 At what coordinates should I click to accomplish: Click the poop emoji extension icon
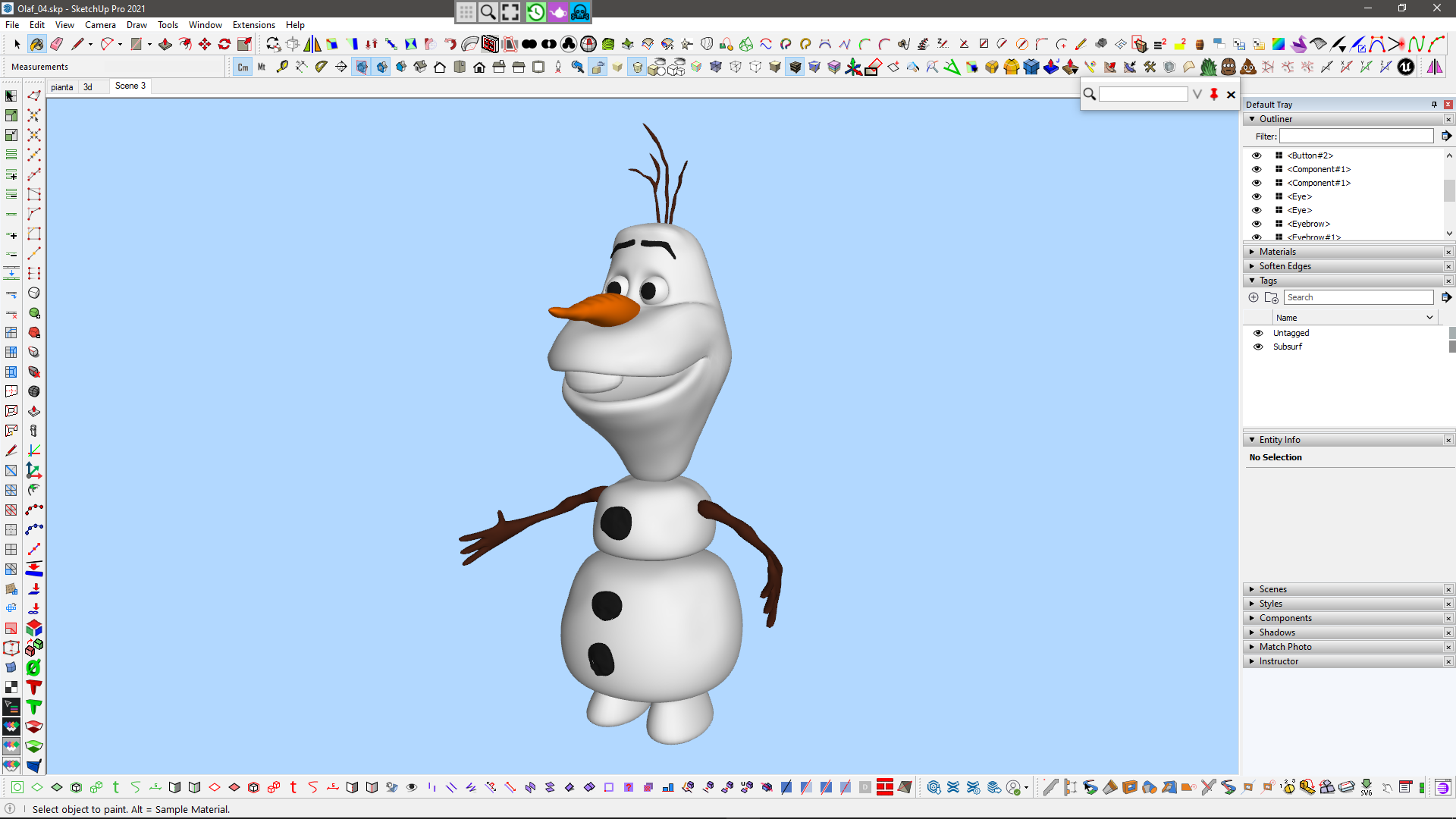[1248, 67]
